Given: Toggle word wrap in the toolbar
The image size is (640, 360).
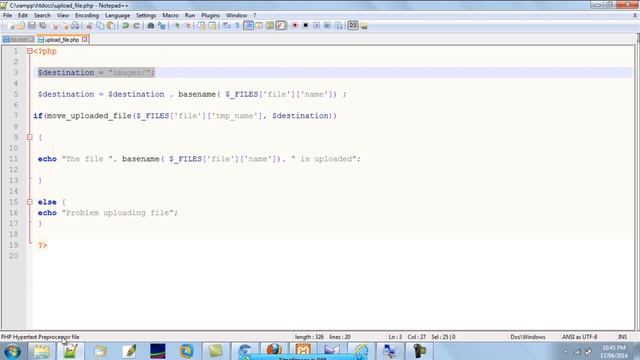Looking at the screenshot, I should point(227,26).
